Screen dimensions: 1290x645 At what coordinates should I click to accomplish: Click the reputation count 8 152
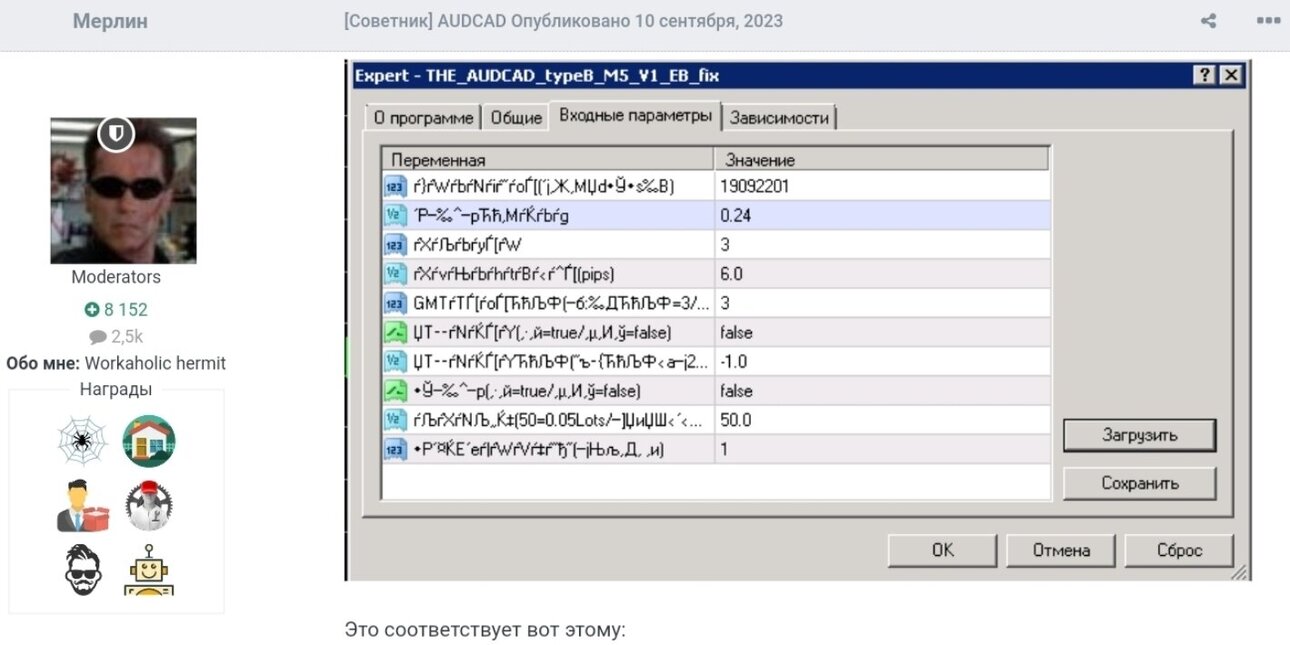[125, 310]
